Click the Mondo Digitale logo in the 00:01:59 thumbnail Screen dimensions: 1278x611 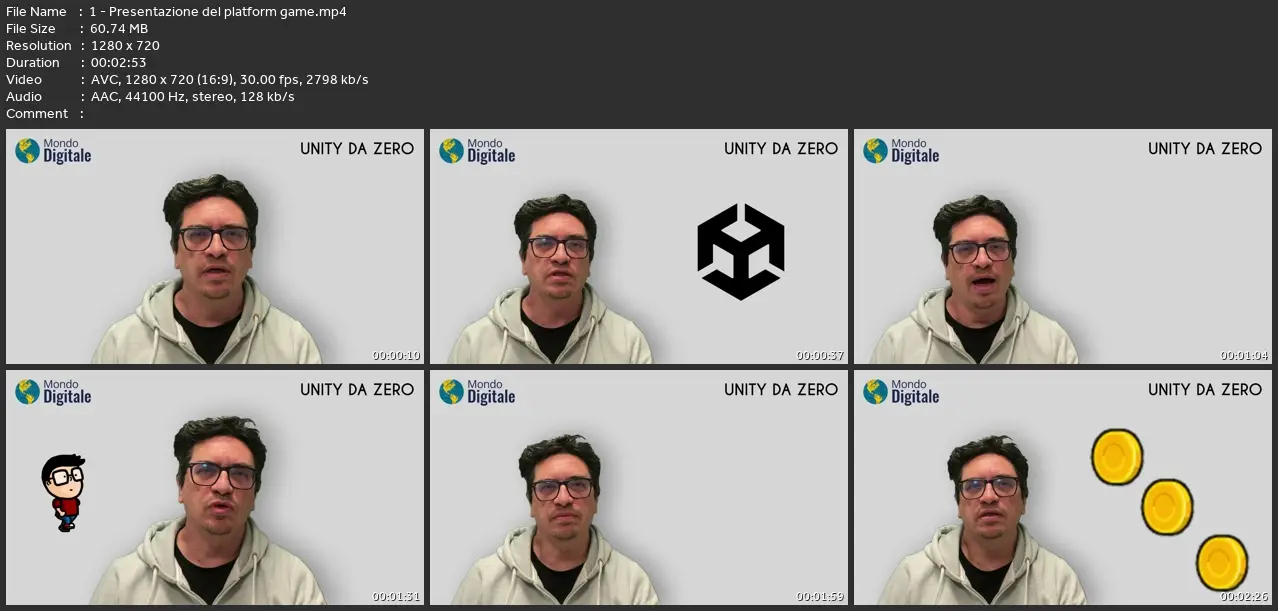click(477, 392)
